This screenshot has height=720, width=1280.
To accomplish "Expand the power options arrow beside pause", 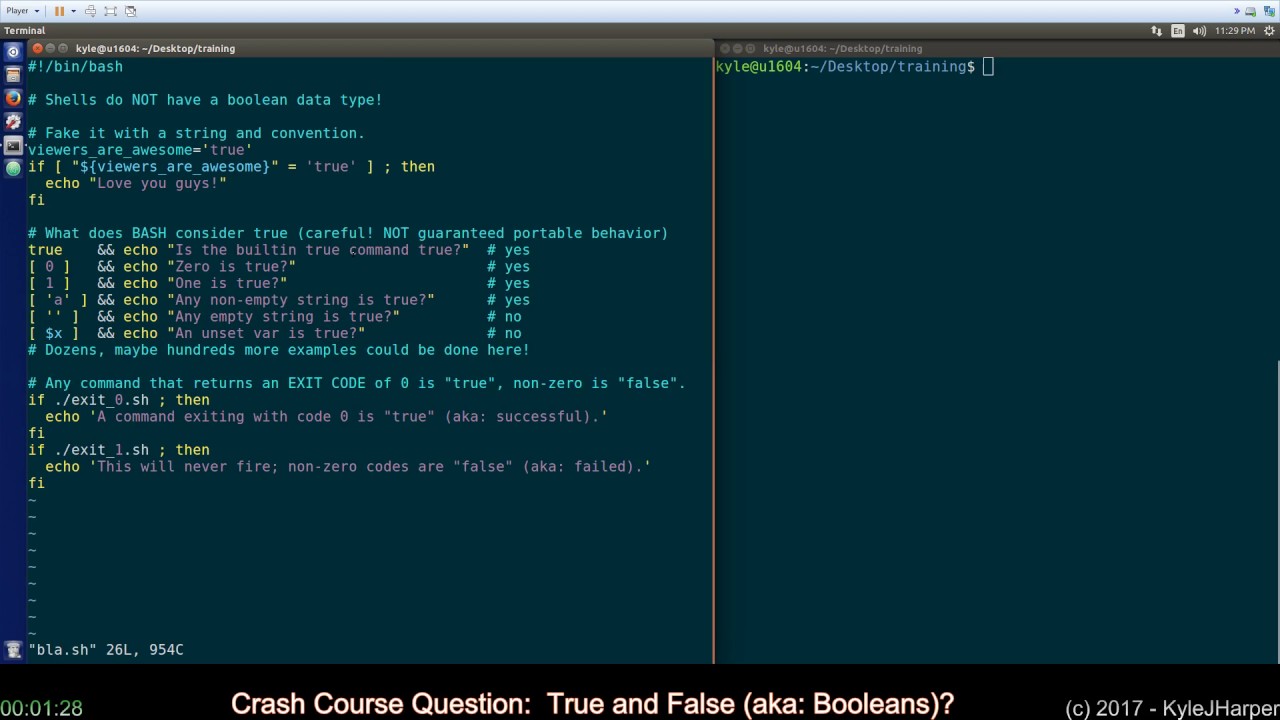I will (x=73, y=11).
